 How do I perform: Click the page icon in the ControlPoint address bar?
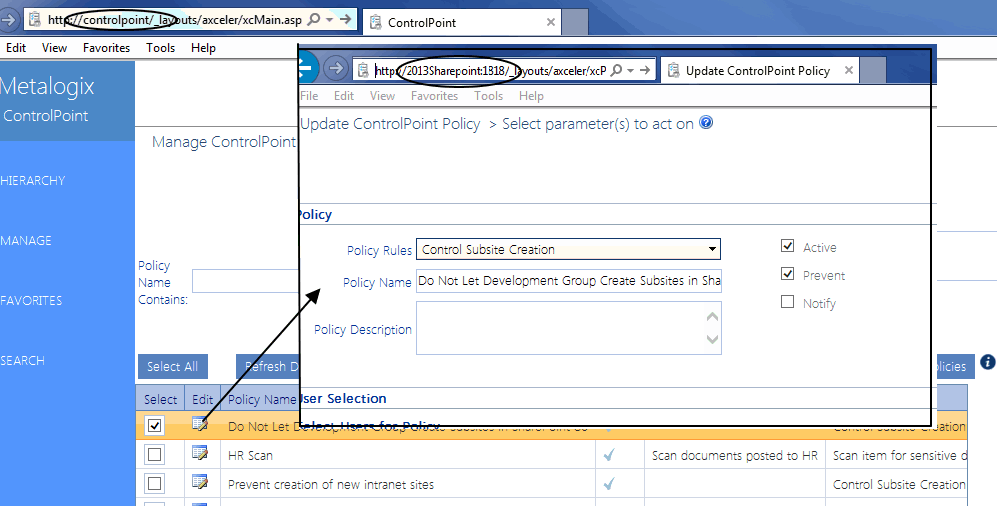coord(35,20)
